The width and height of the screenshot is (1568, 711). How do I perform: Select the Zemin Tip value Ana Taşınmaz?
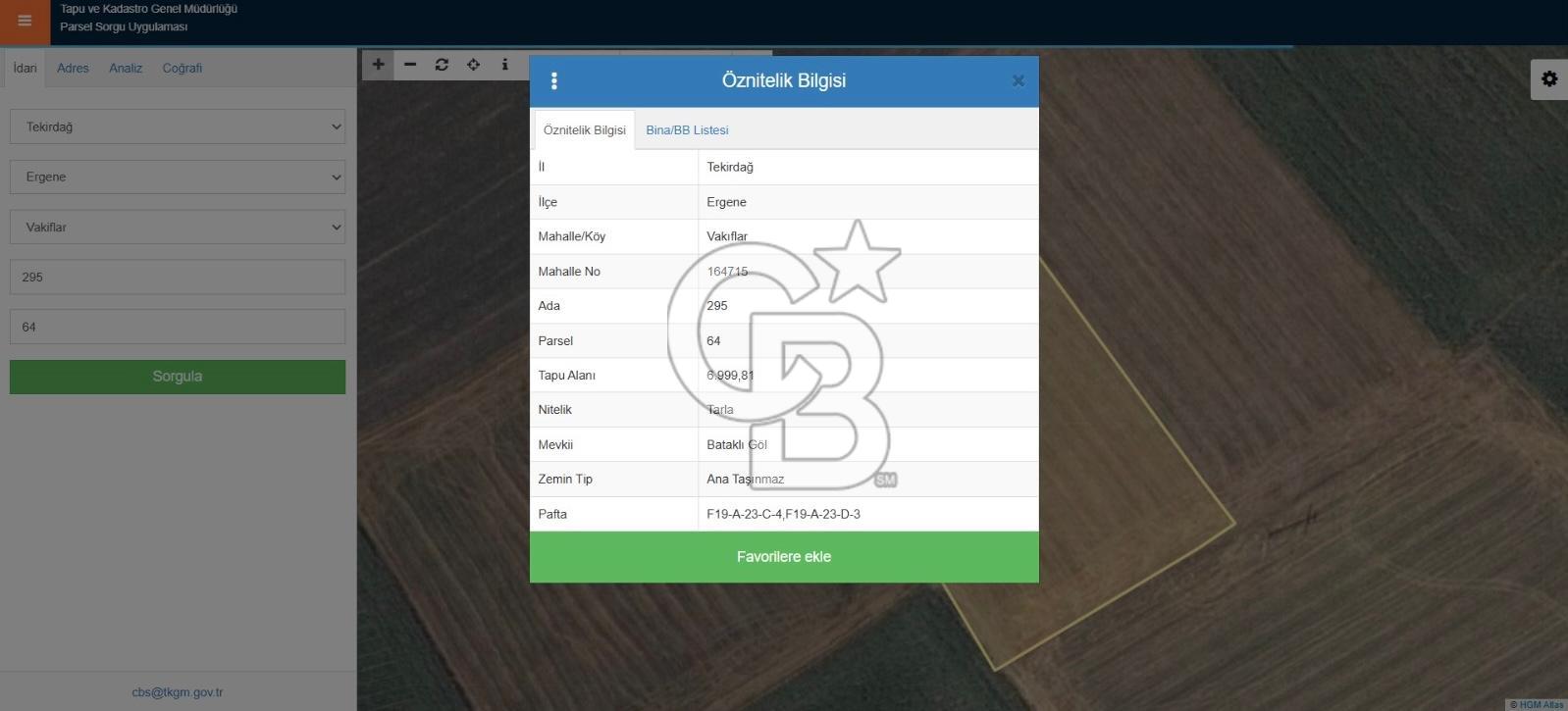tap(746, 480)
